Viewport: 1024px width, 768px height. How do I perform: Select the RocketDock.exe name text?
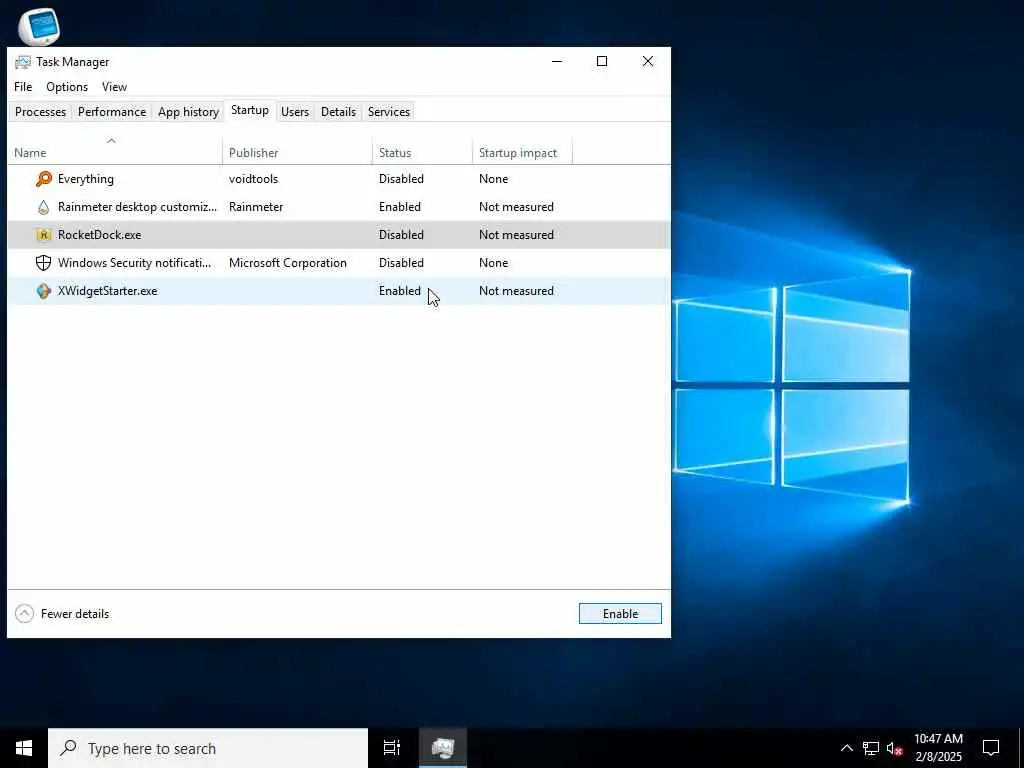click(99, 235)
